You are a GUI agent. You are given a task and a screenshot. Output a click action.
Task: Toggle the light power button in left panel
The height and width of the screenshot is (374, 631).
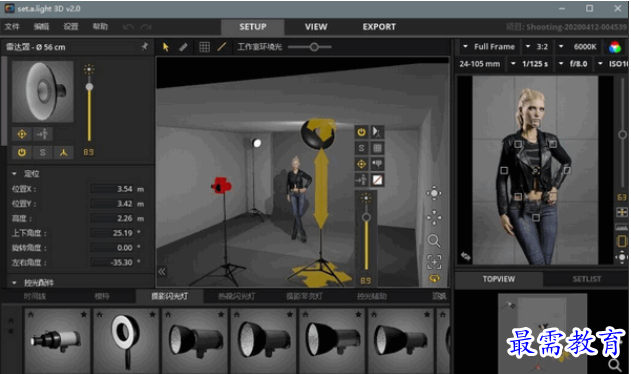coord(22,152)
